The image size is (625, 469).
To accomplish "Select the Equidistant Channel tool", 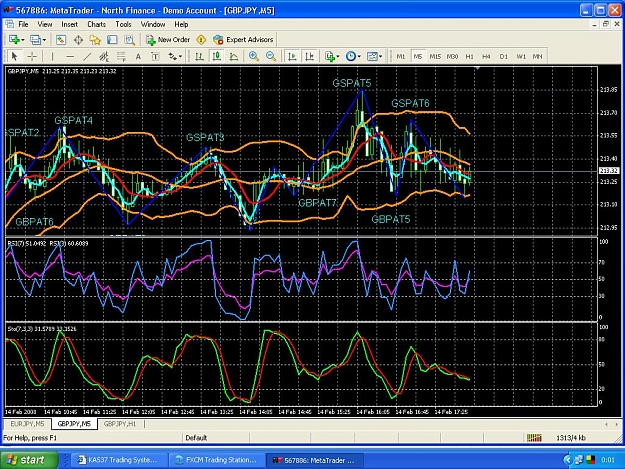I will 104,57.
